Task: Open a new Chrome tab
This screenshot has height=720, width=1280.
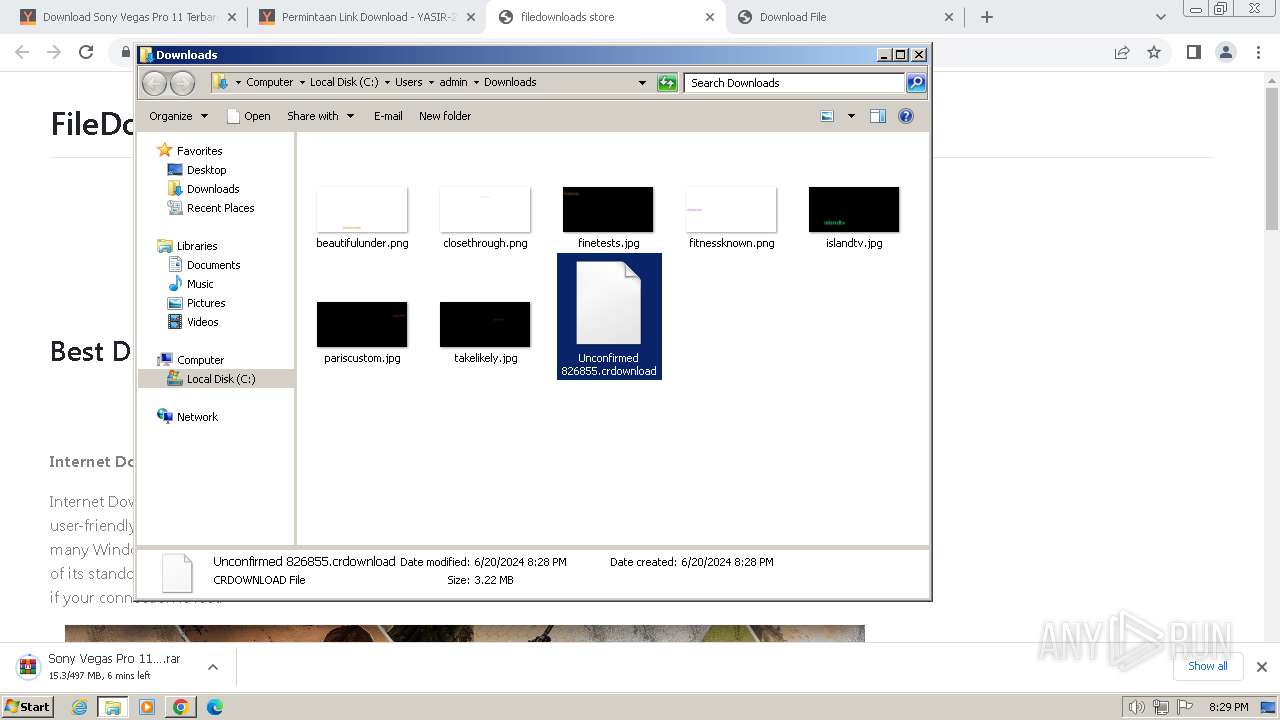Action: [987, 17]
